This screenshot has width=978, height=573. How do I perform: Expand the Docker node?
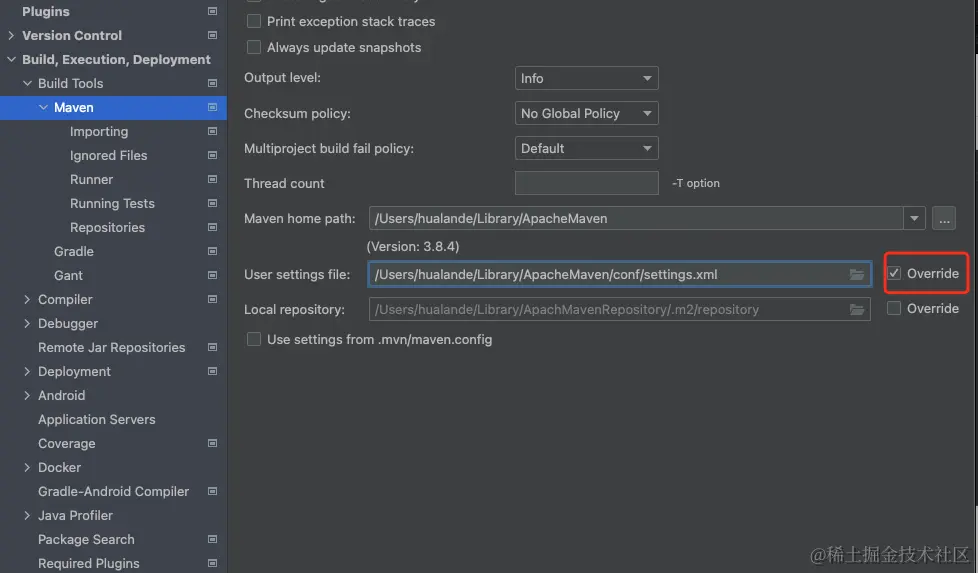[x=27, y=467]
